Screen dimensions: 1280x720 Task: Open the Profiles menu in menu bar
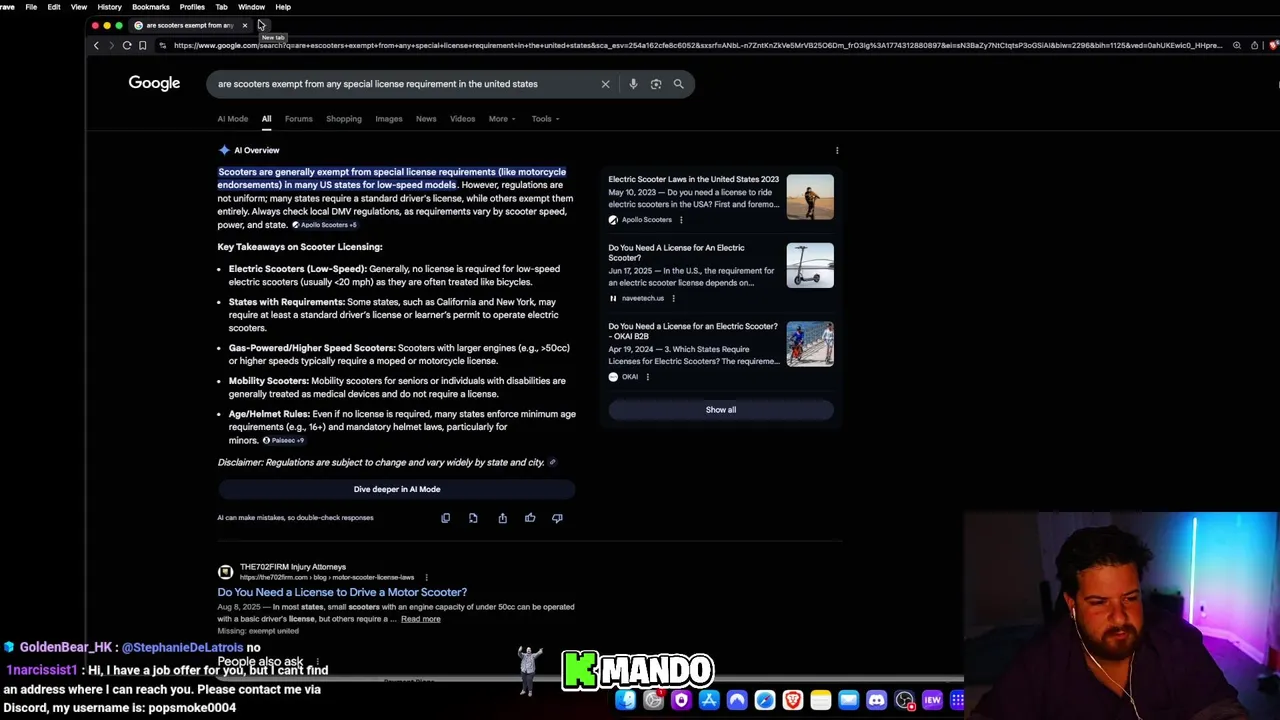(x=192, y=7)
